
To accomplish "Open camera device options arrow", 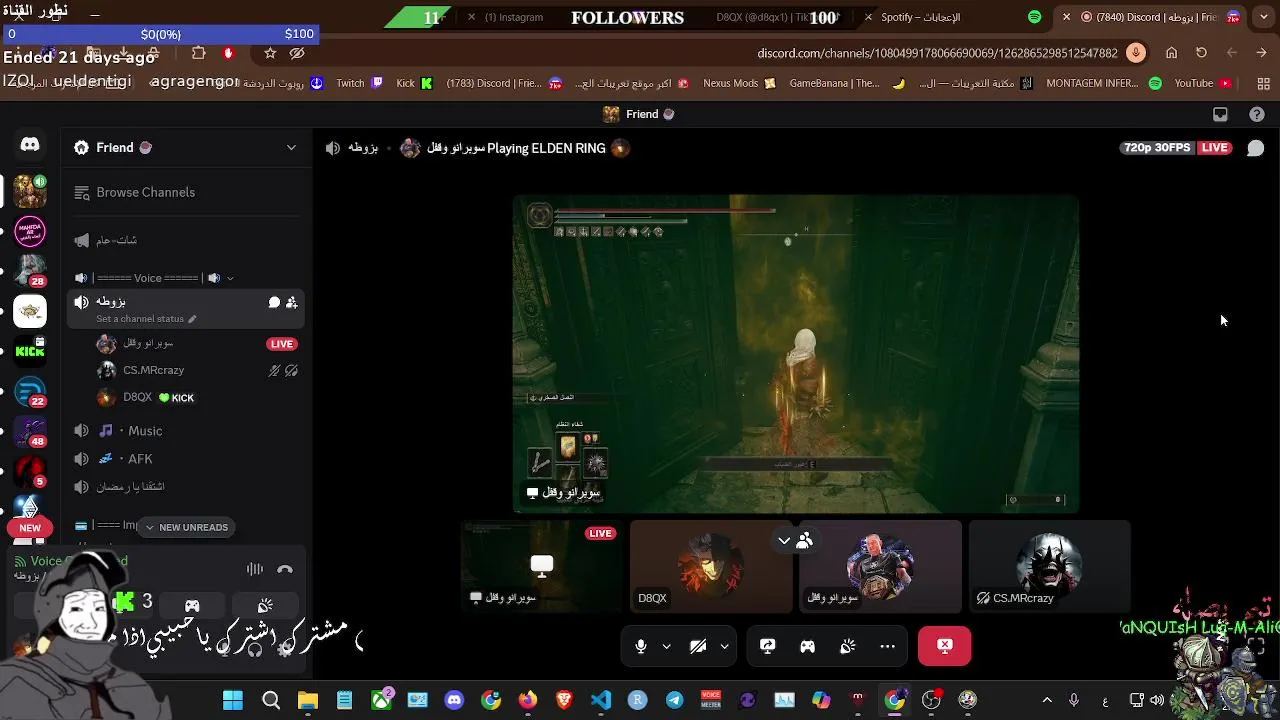I will [x=724, y=646].
